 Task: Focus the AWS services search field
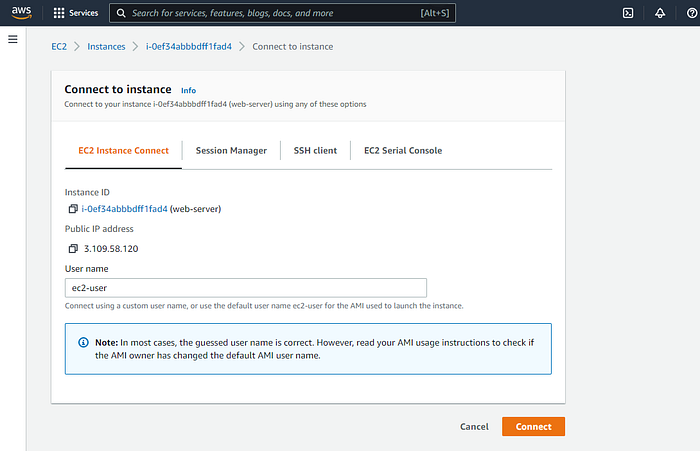tap(282, 13)
